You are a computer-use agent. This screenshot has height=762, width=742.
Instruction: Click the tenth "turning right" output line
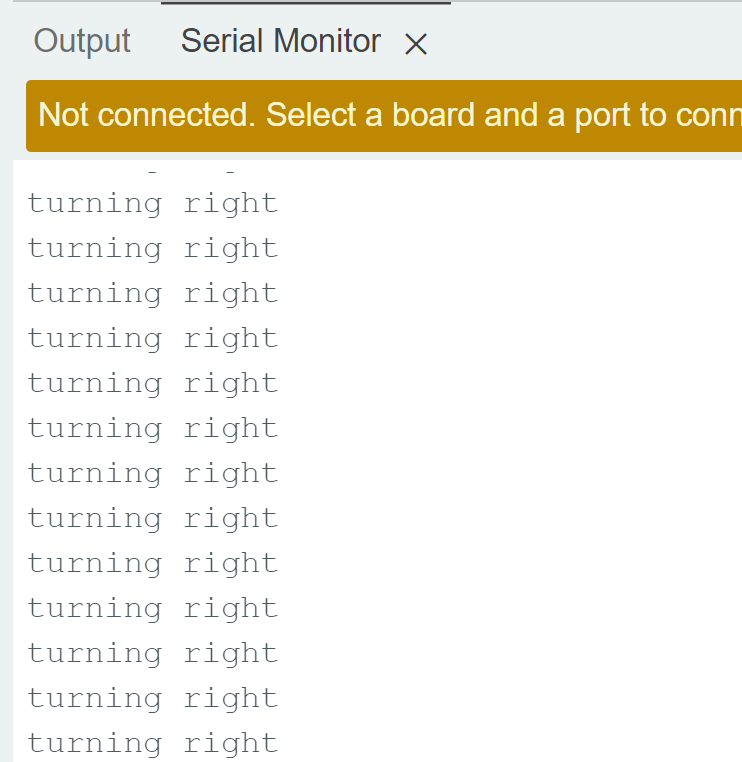pyautogui.click(x=152, y=609)
